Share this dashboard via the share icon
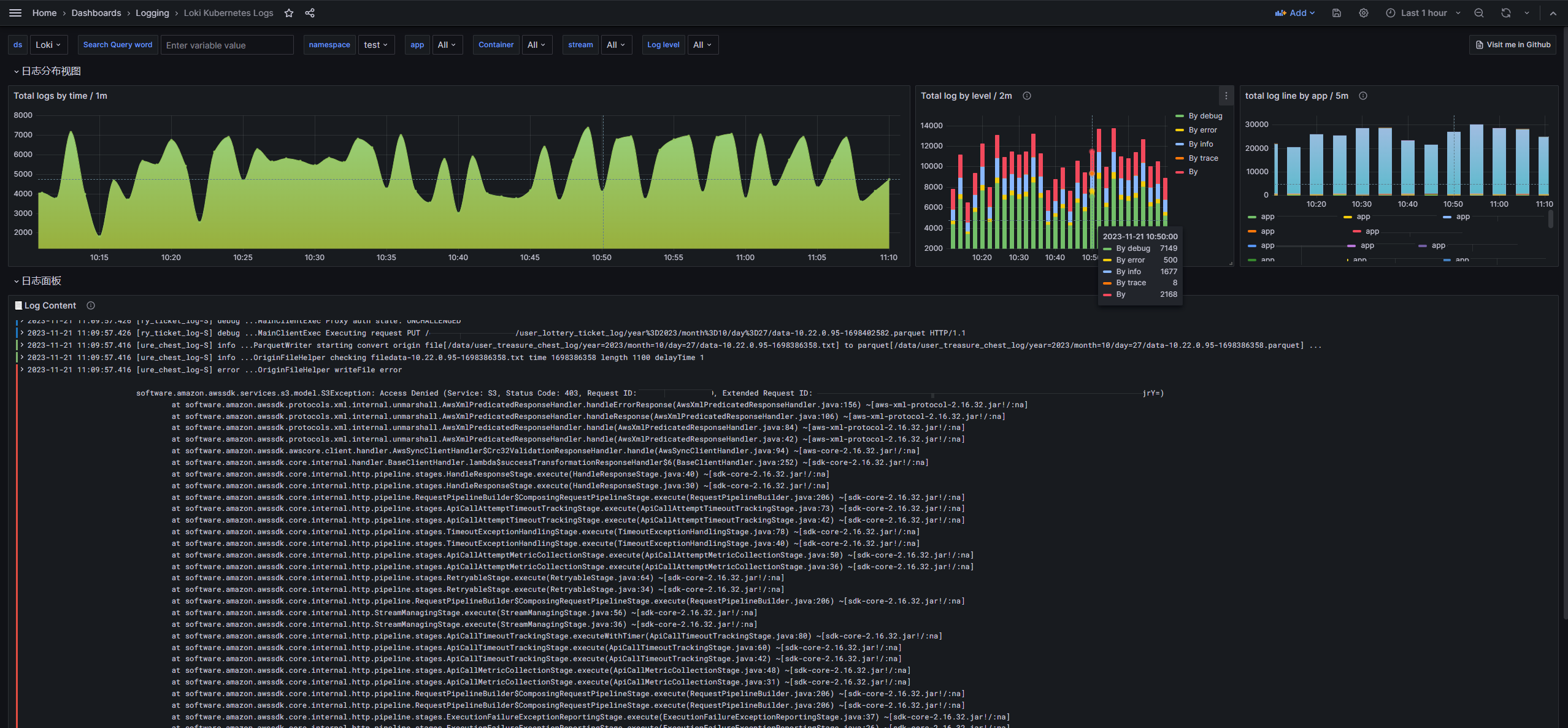Image resolution: width=1568 pixels, height=728 pixels. (310, 13)
